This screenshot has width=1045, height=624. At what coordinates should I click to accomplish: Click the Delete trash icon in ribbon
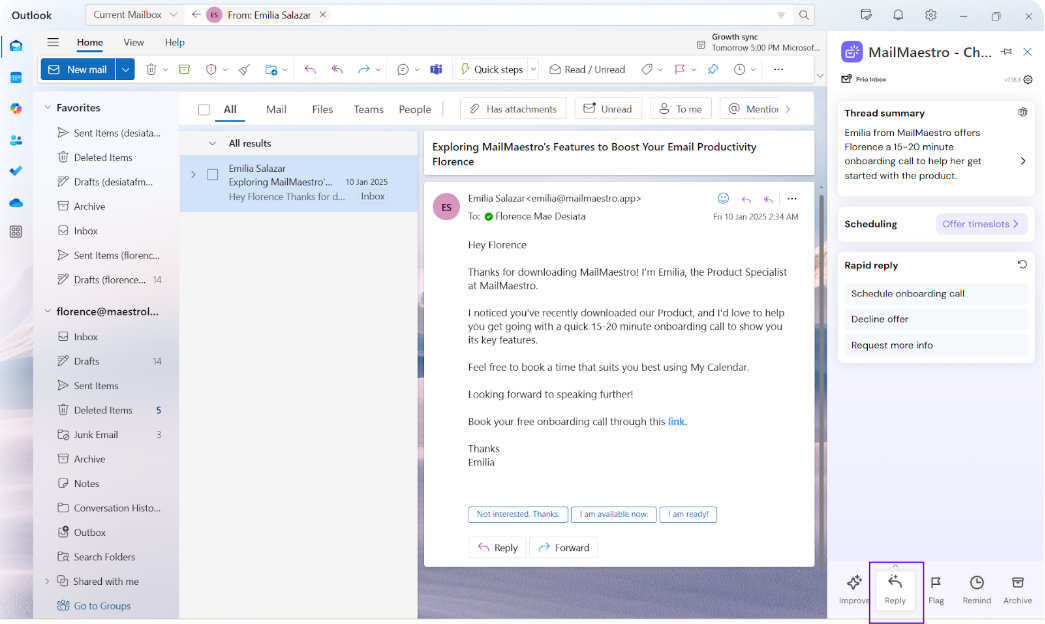pyautogui.click(x=151, y=69)
